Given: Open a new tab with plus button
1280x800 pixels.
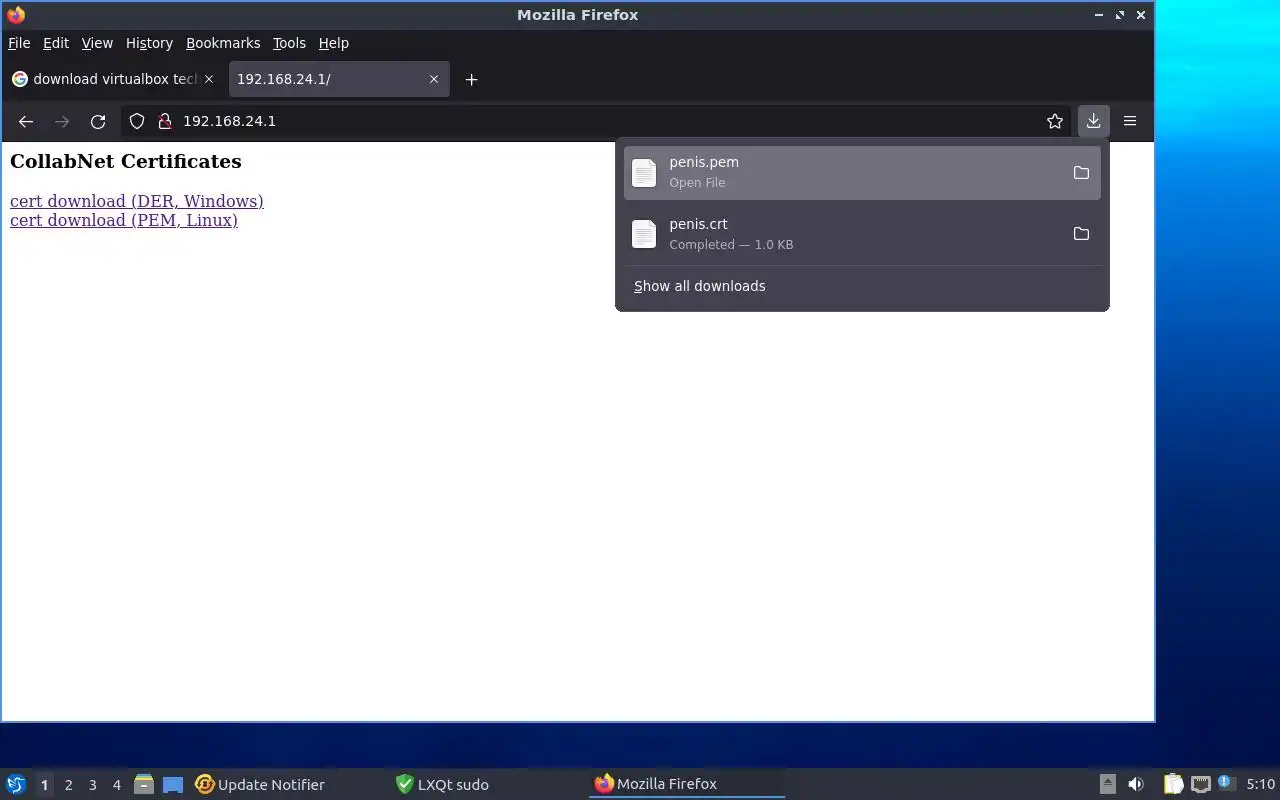Looking at the screenshot, I should pyautogui.click(x=471, y=79).
